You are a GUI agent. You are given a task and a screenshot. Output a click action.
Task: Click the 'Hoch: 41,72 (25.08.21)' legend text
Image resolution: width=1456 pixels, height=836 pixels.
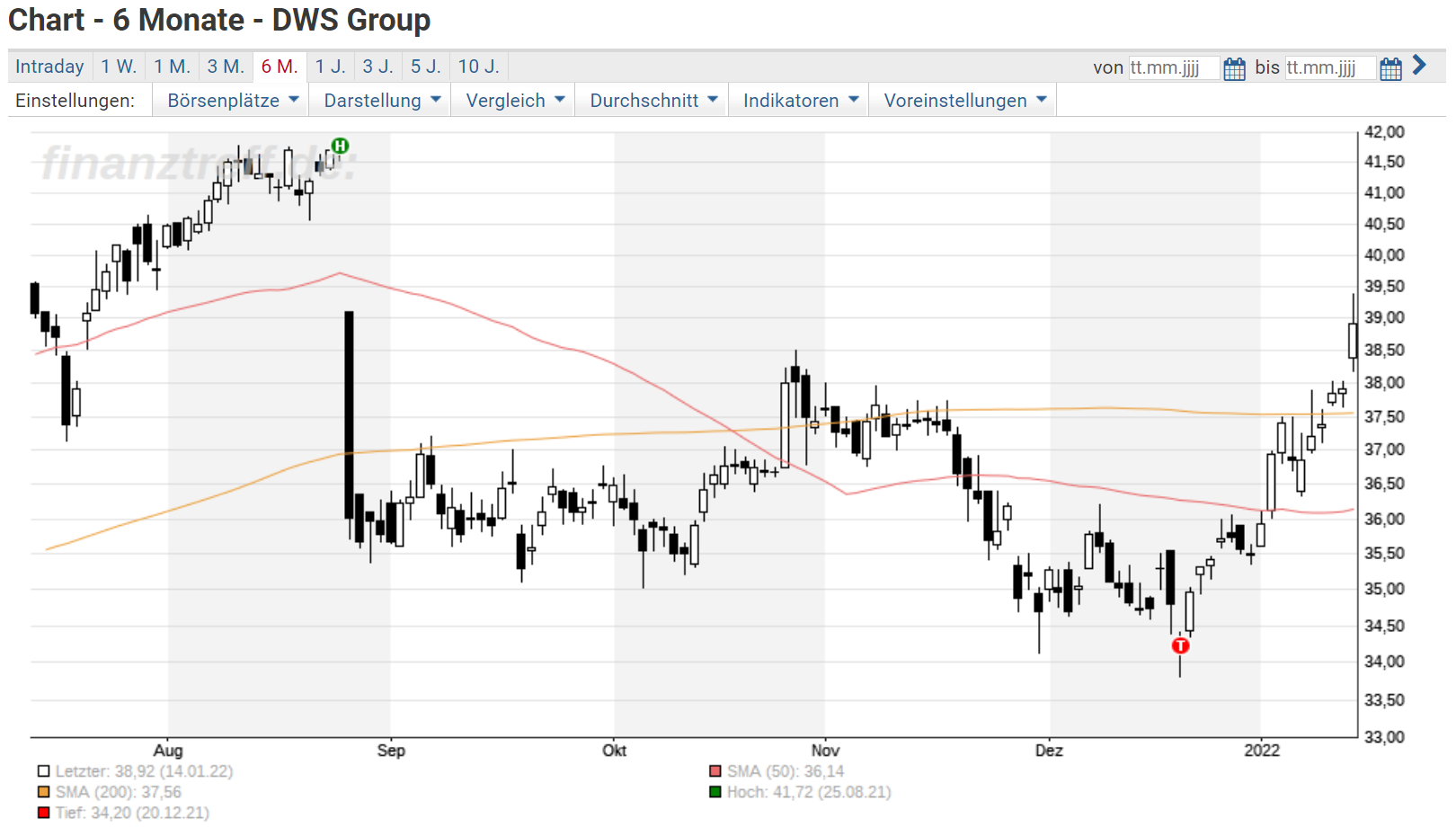(x=809, y=792)
